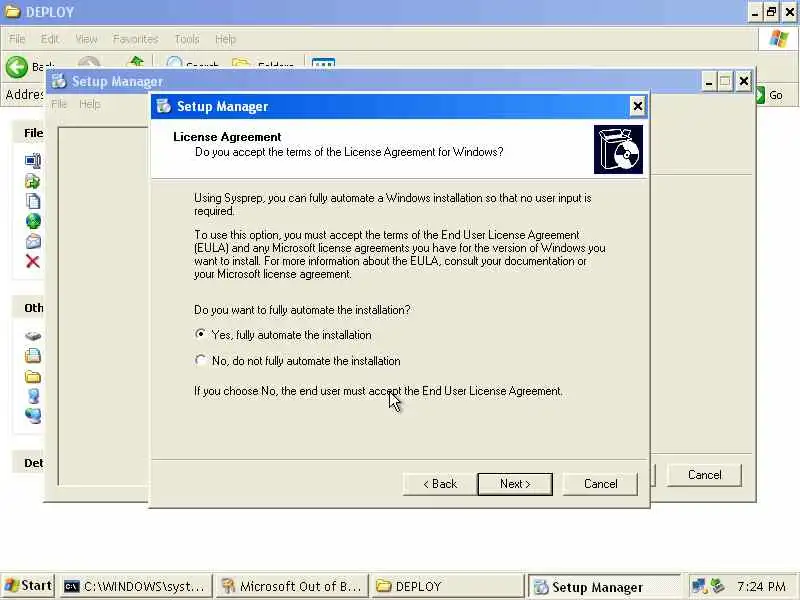Open File menu in background Setup Manager window
The width and height of the screenshot is (800, 600).
tap(59, 104)
